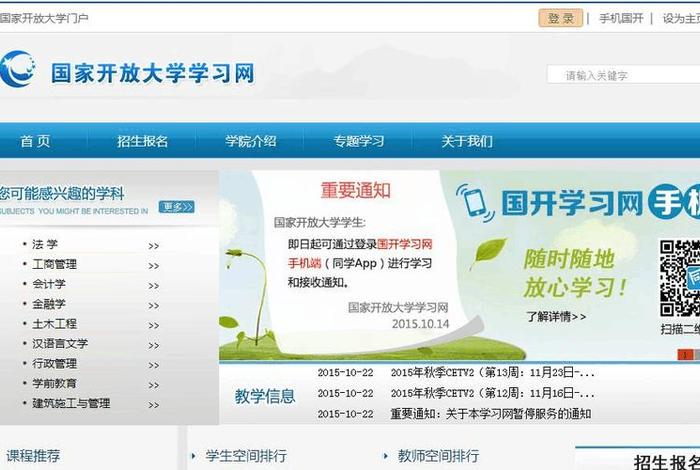Click the mobile phone icon on banner
This screenshot has height=470, width=700.
point(475,203)
